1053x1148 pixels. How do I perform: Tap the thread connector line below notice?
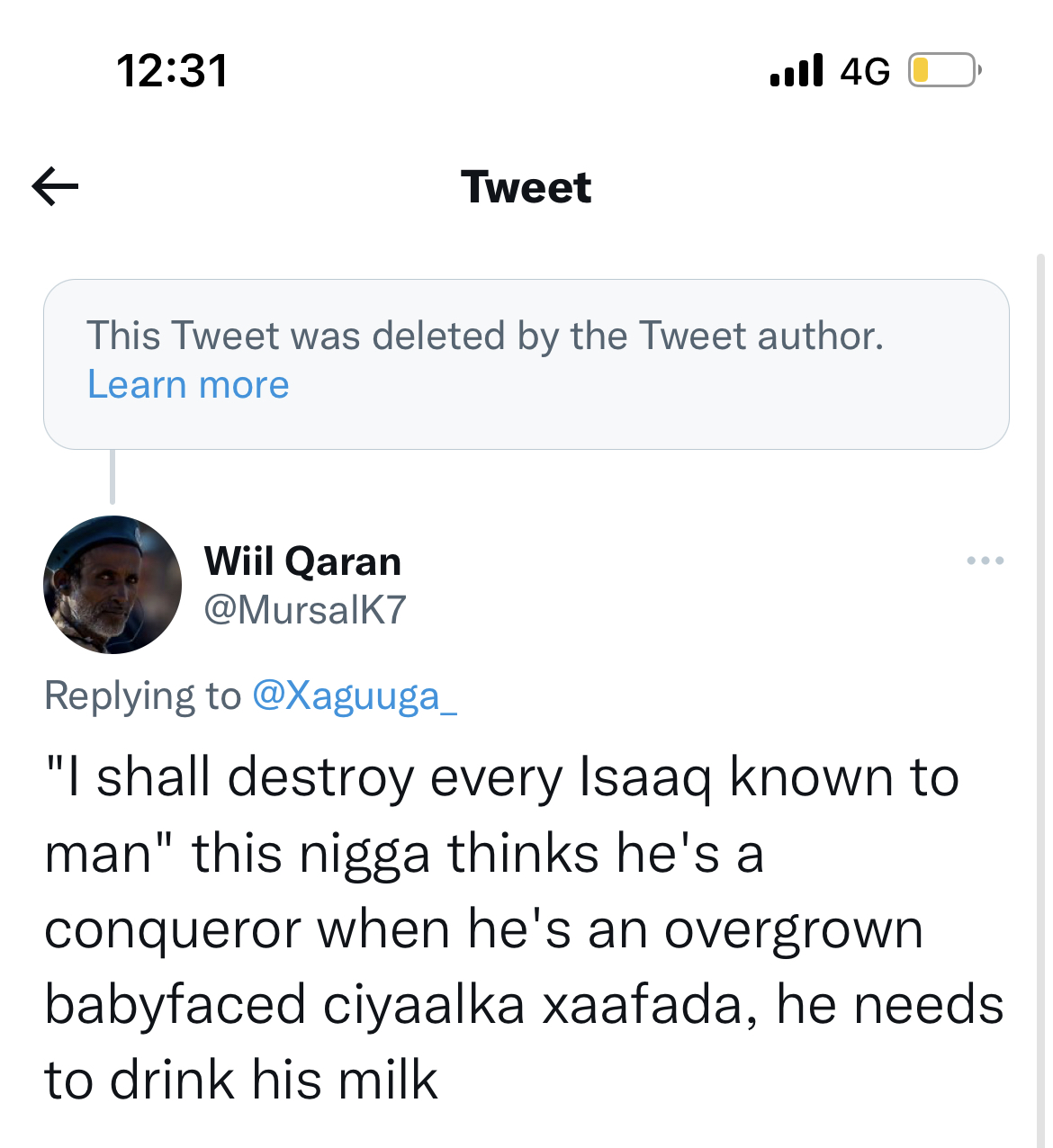coord(112,477)
